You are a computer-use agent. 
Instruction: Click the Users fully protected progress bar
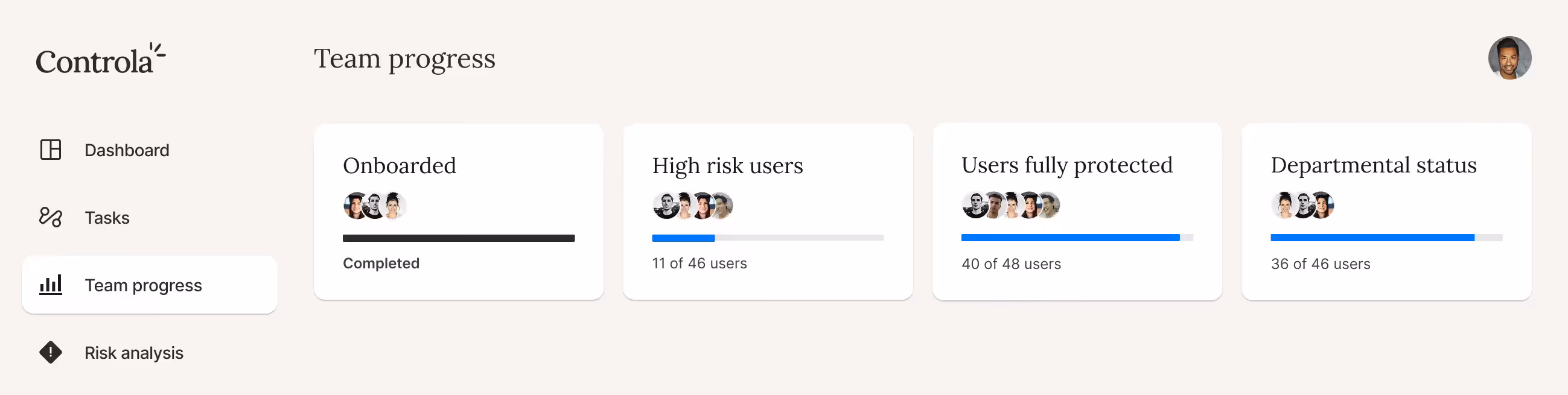(x=1077, y=238)
